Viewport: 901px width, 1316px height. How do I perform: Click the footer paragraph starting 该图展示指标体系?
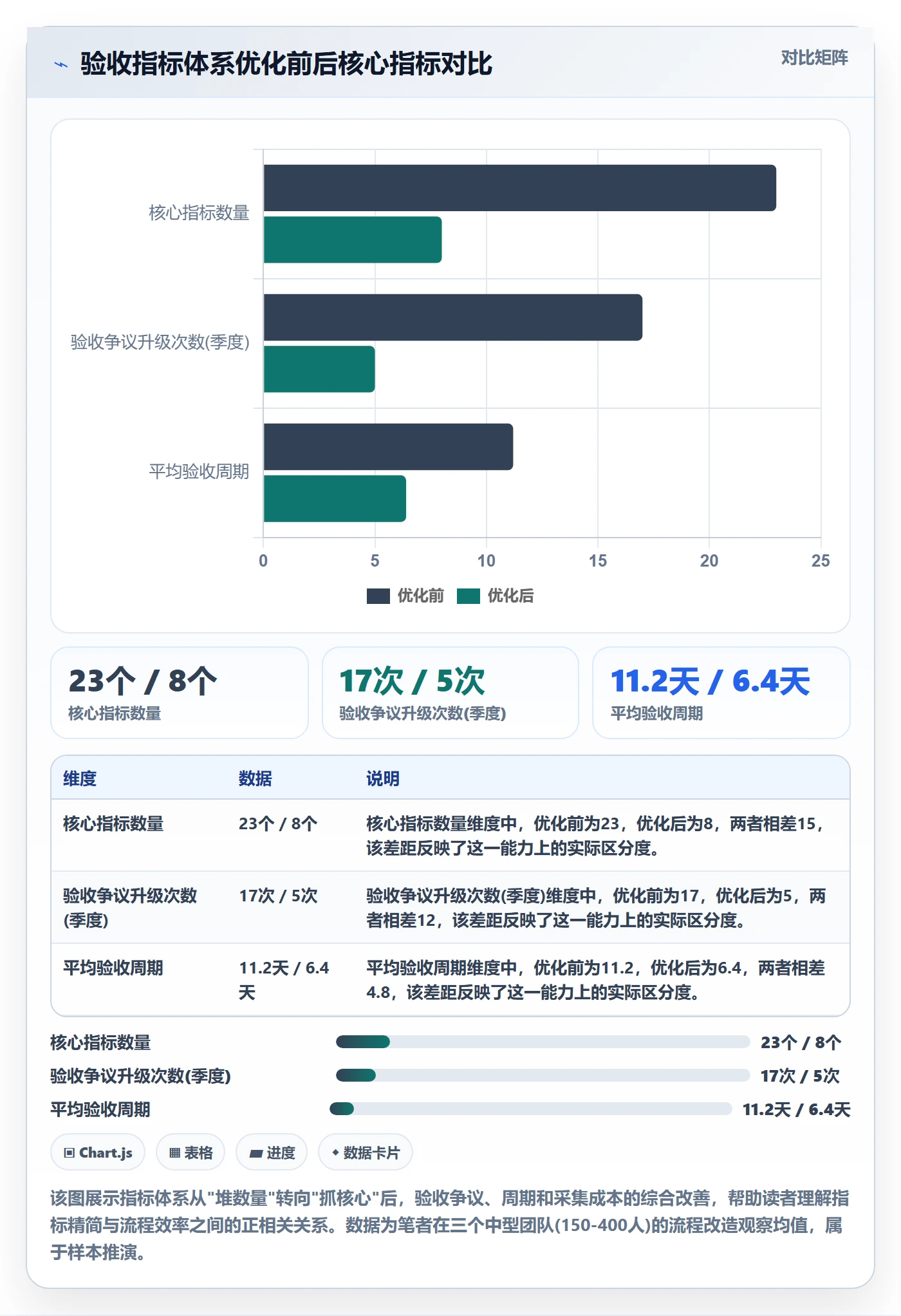click(450, 1225)
